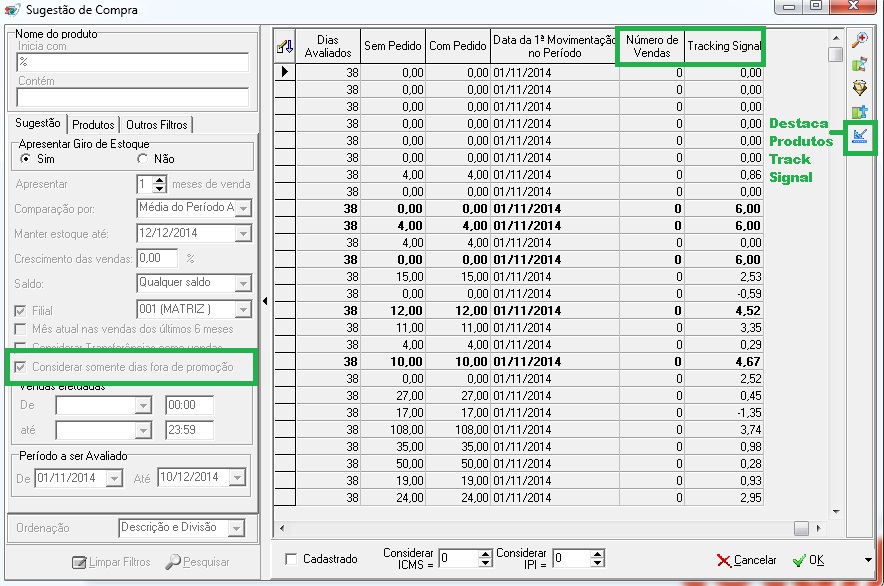
Task: Highlight Tracking Signal products via the ruler icon
Action: pos(860,136)
